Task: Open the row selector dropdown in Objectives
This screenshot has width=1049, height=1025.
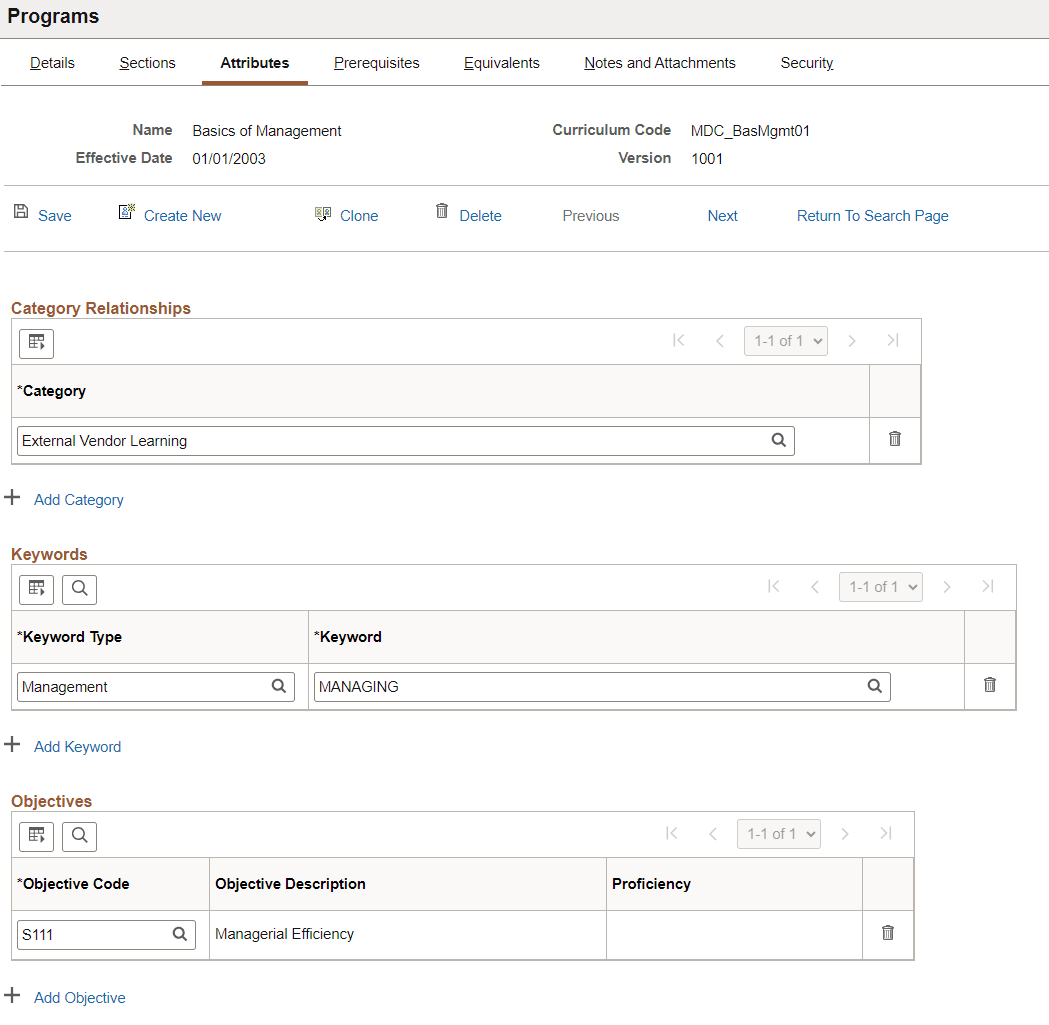Action: [x=778, y=833]
